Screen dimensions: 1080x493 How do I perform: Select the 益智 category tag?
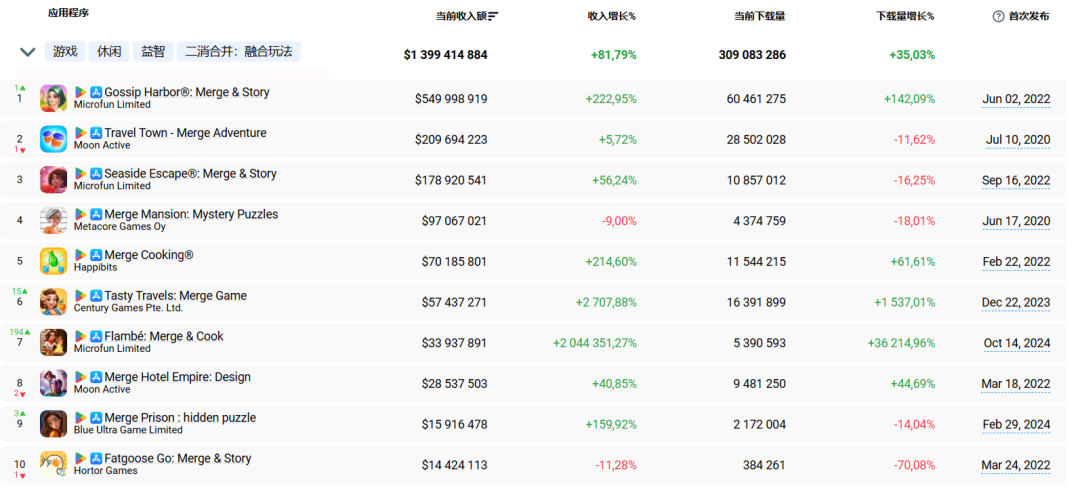[153, 52]
